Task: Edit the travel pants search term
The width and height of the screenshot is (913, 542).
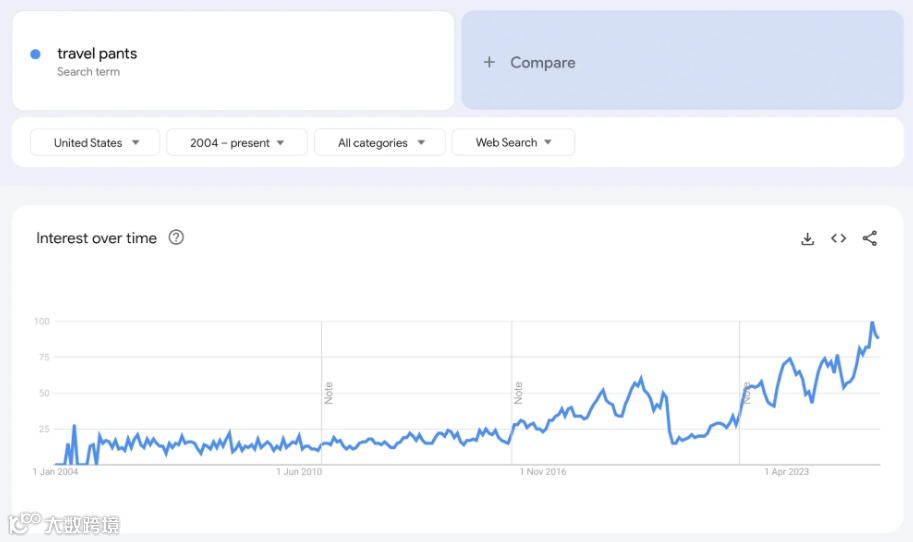Action: (97, 54)
